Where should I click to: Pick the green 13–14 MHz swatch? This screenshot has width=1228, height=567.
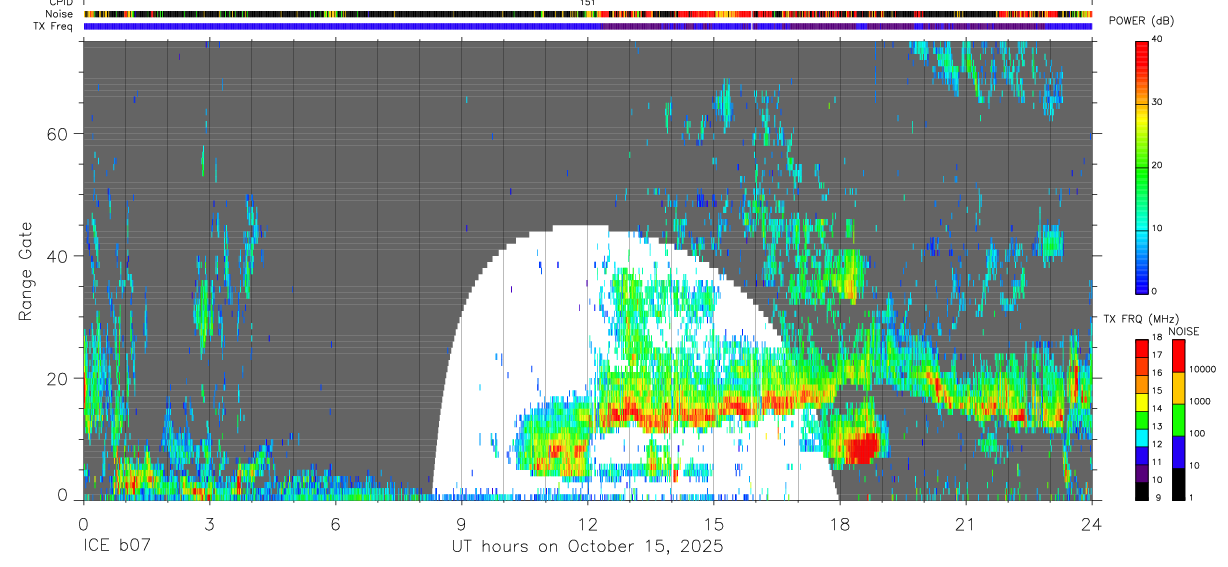(x=1142, y=419)
